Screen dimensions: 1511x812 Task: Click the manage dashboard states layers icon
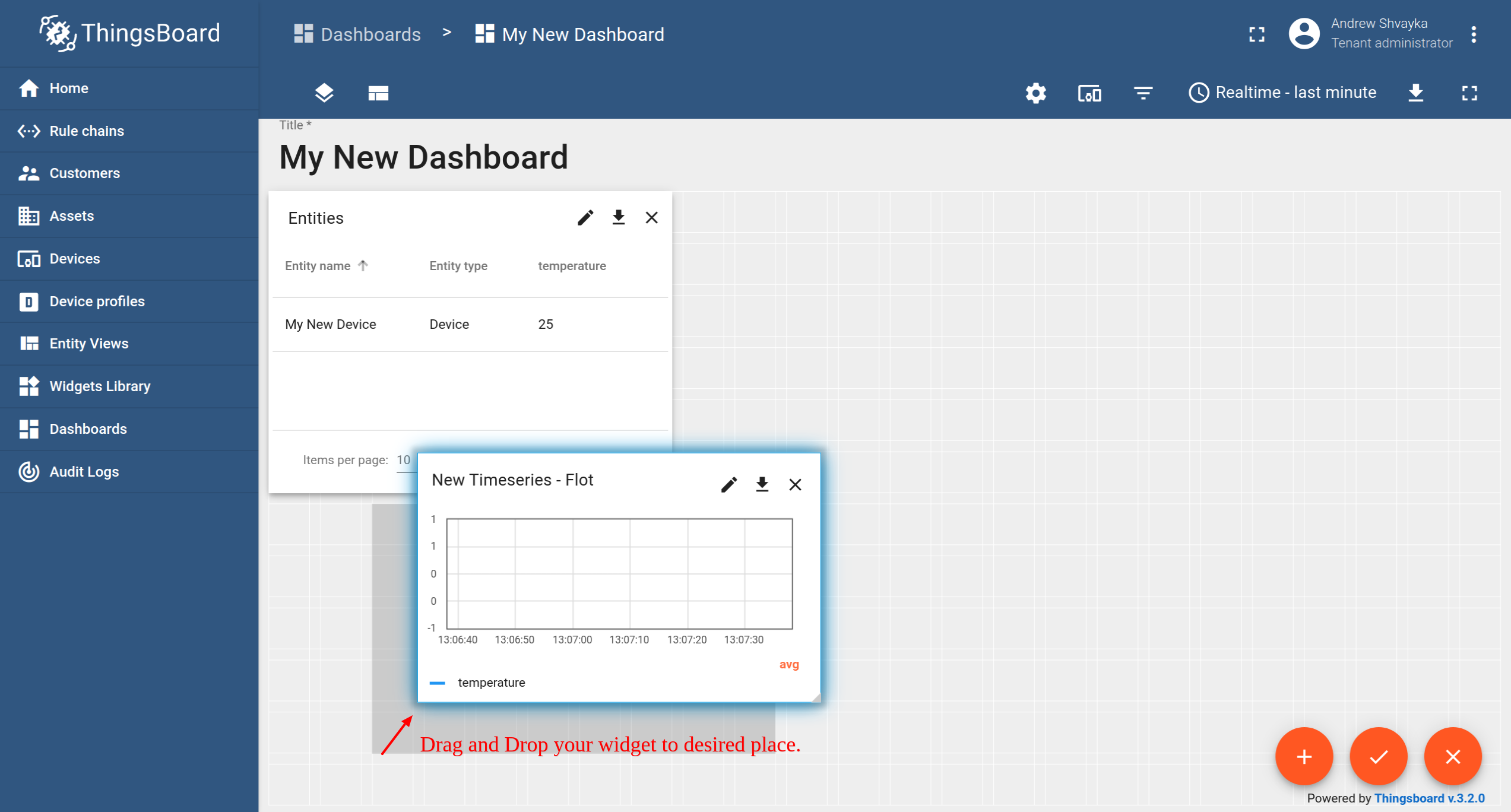click(324, 93)
